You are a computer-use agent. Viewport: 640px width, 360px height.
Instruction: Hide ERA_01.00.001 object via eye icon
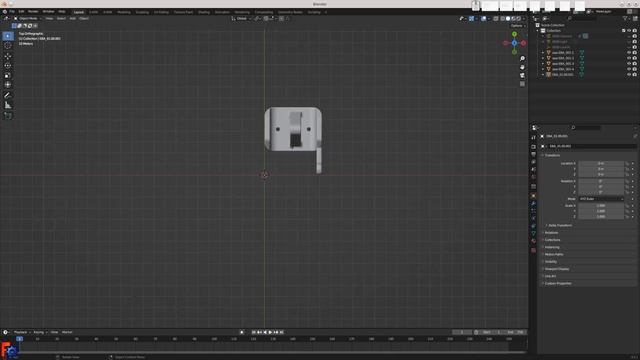[x=629, y=75]
